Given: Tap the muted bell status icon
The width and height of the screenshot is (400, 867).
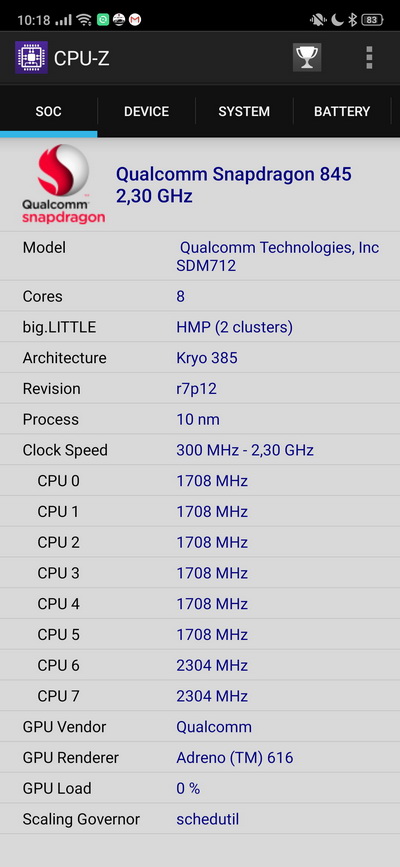Looking at the screenshot, I should [318, 20].
